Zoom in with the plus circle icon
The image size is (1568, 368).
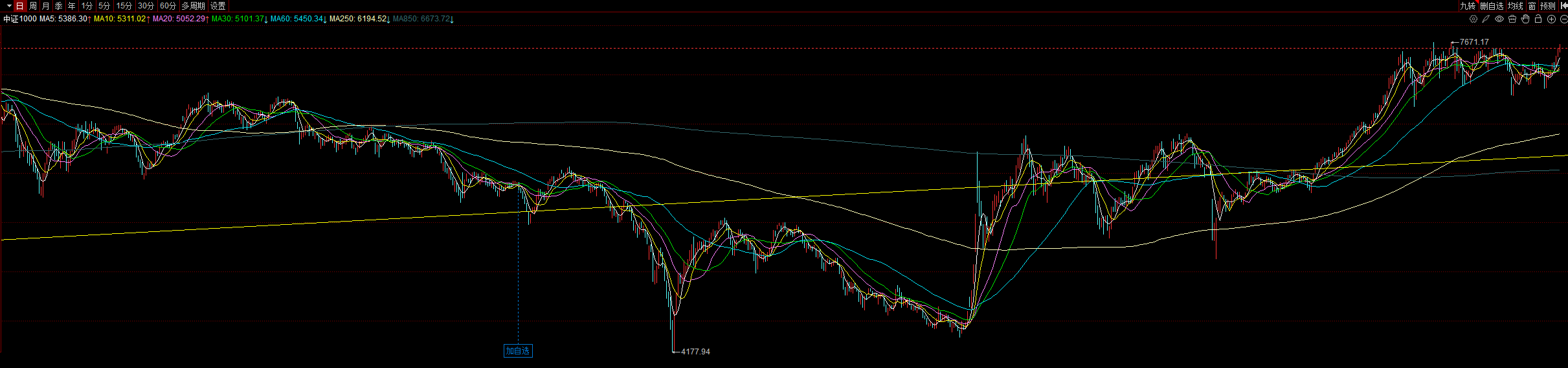tap(1551, 19)
